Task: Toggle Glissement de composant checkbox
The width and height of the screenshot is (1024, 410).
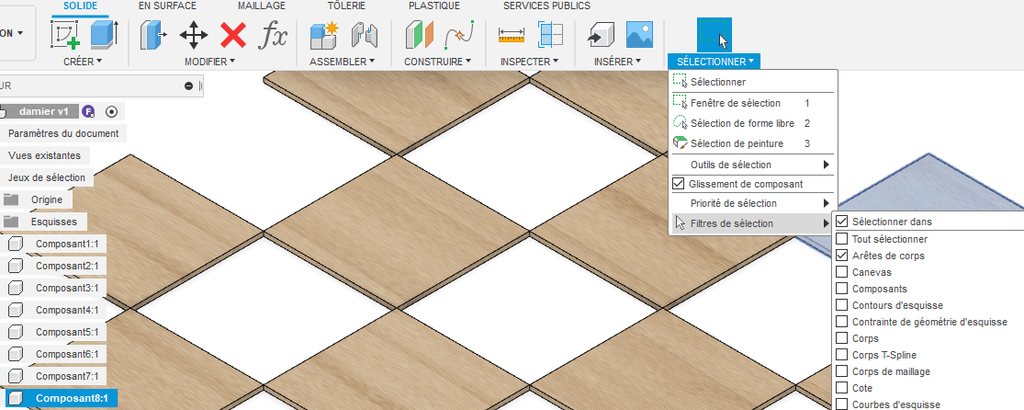Action: 678,184
